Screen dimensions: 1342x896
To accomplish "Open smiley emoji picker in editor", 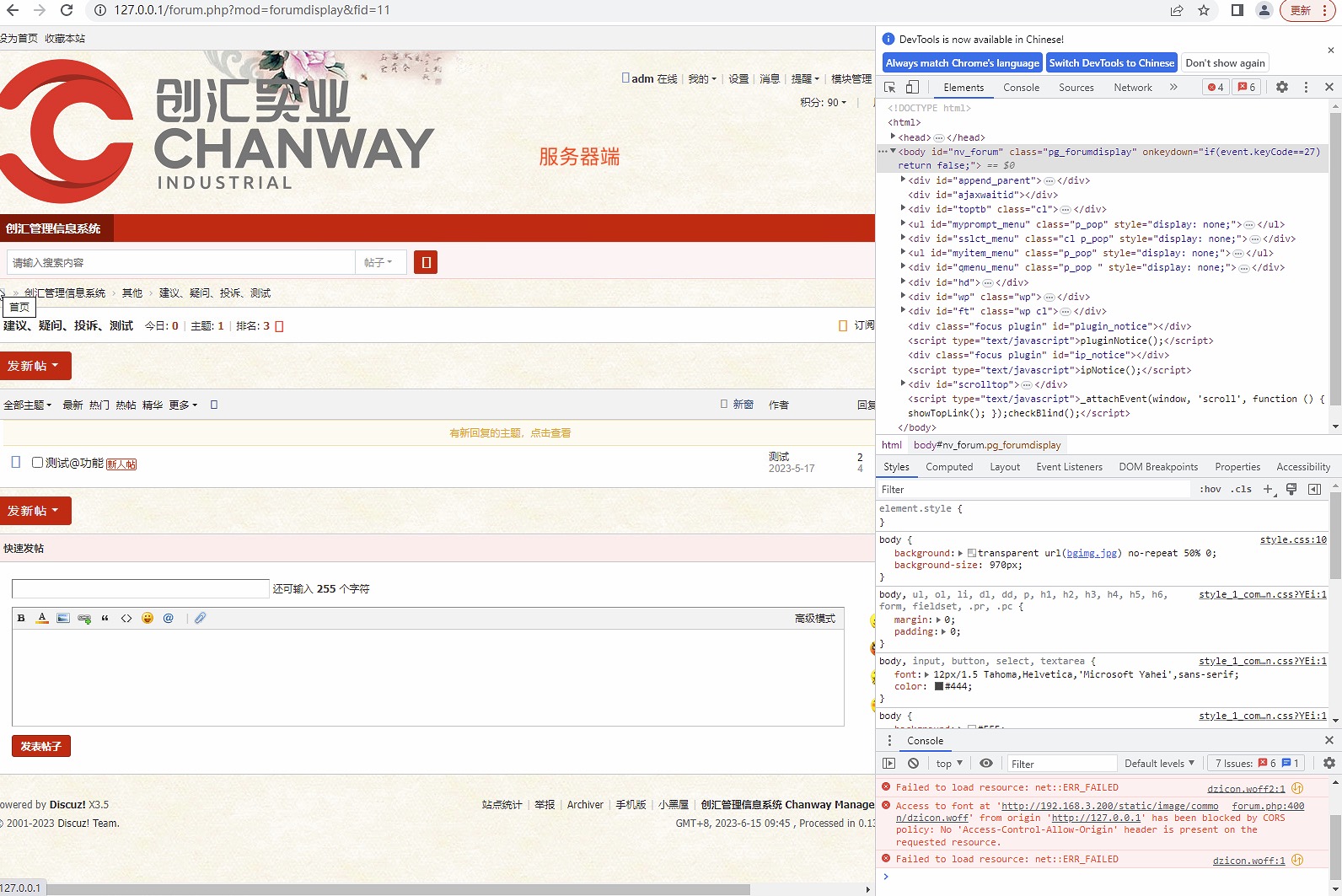I will [x=148, y=618].
